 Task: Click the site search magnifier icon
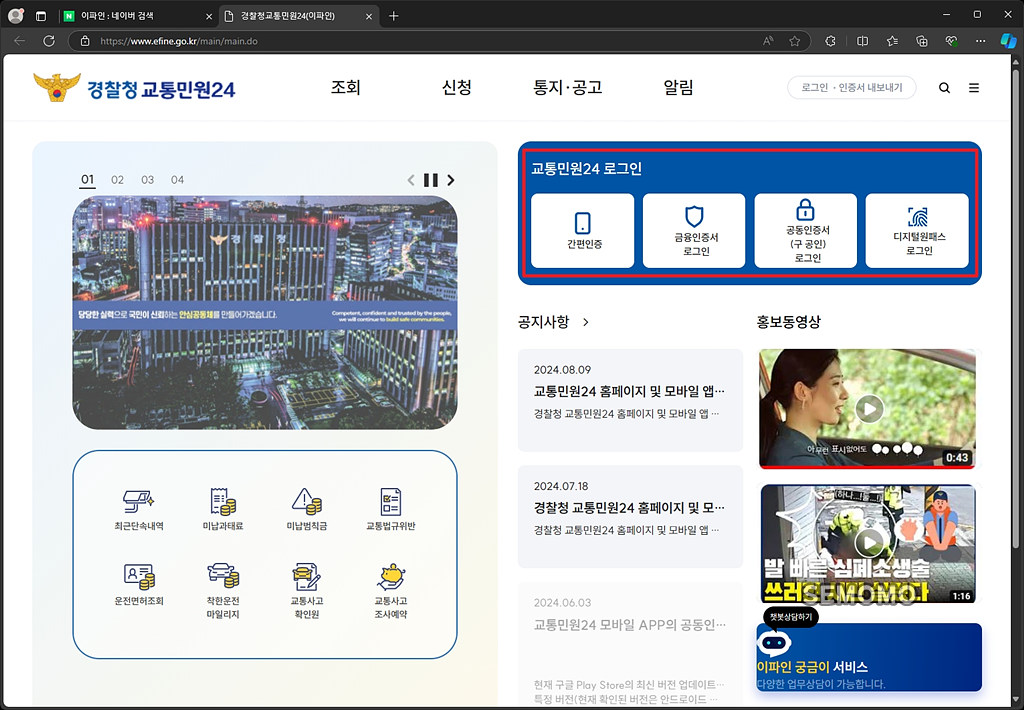pos(944,88)
